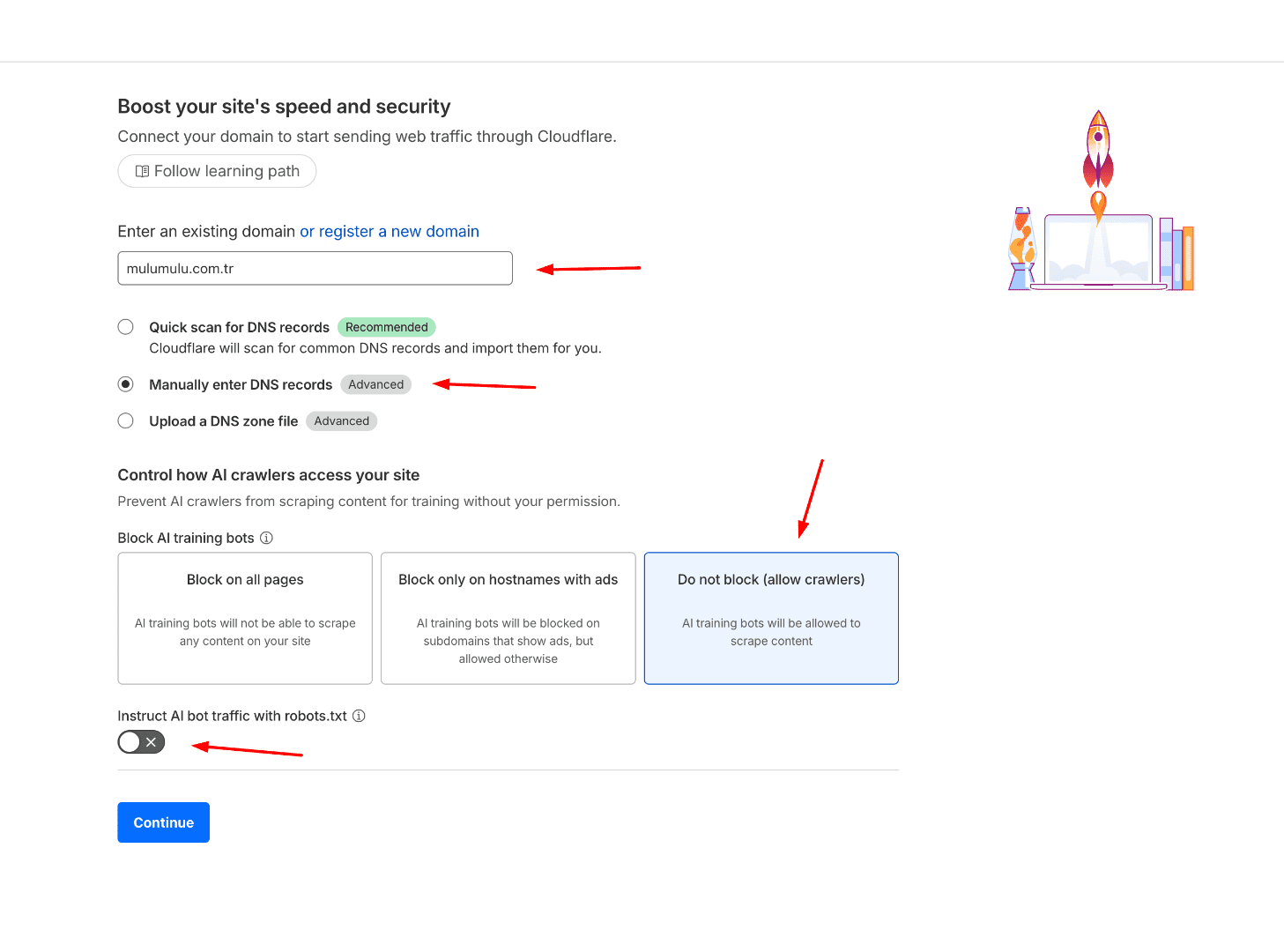1284x952 pixels.
Task: Open the Follow learning path button
Action: (217, 171)
